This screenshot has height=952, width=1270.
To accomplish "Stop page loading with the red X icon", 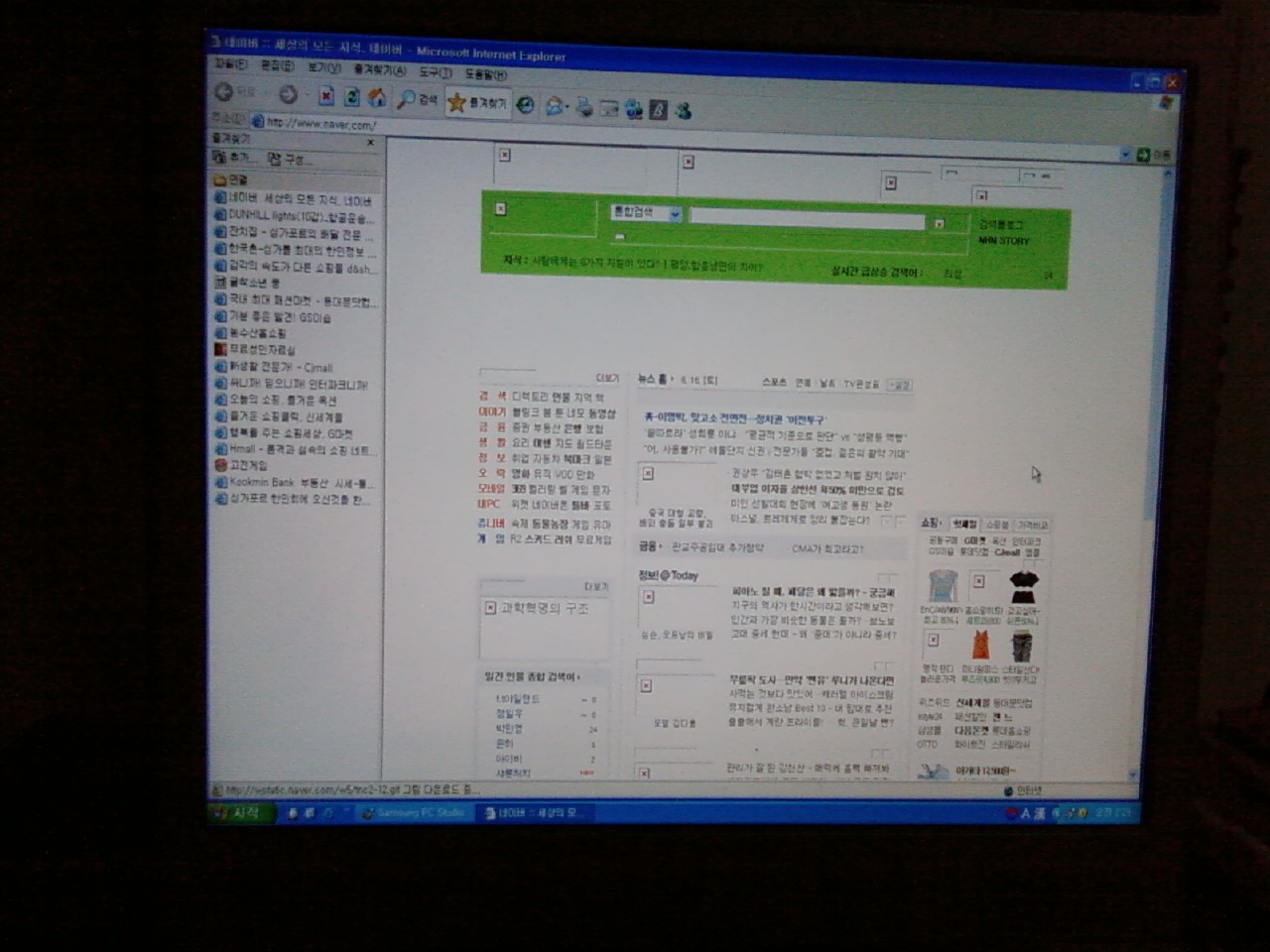I will coord(325,96).
